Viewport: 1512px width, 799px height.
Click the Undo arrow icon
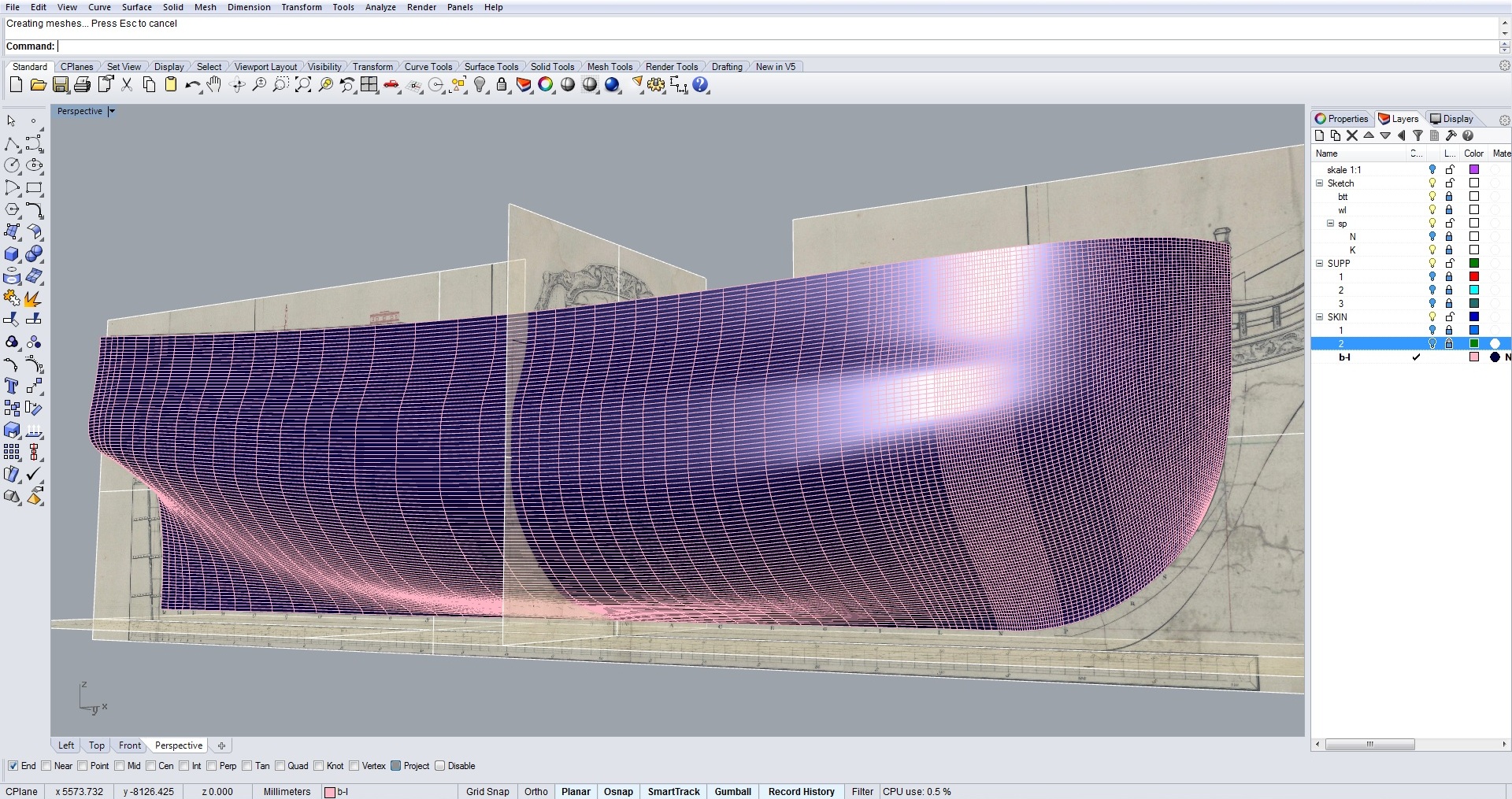pos(191,85)
